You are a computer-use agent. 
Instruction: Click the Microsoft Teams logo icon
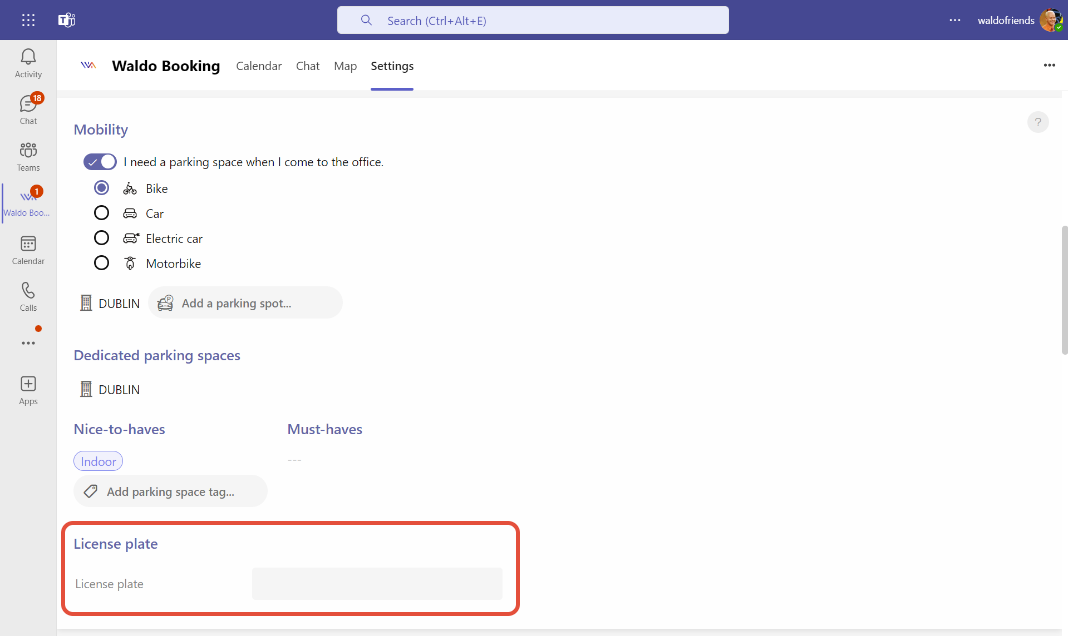coord(66,20)
